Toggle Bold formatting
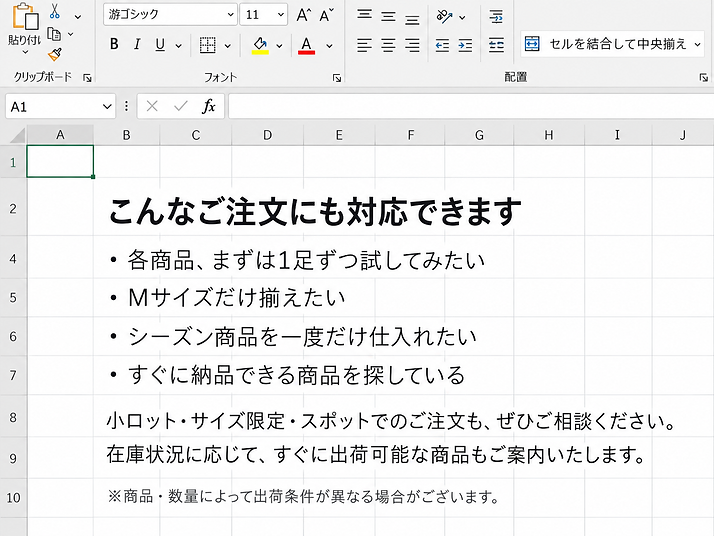 coord(114,44)
